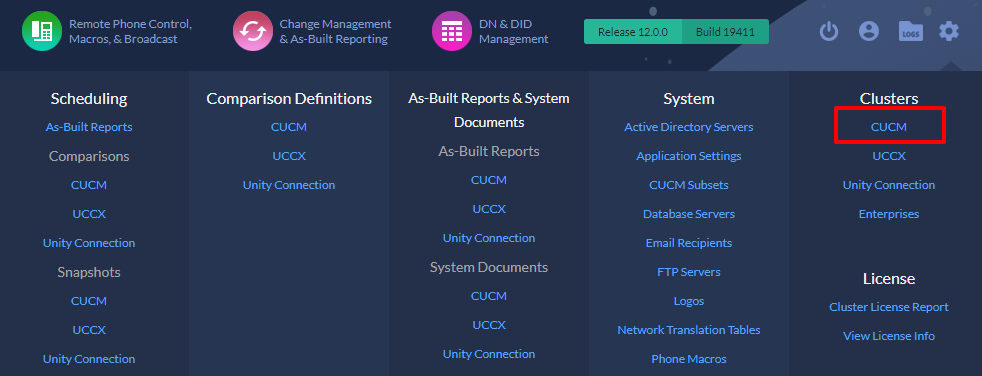This screenshot has width=982, height=376.
Task: Click the Clusters column heading
Action: 889,99
